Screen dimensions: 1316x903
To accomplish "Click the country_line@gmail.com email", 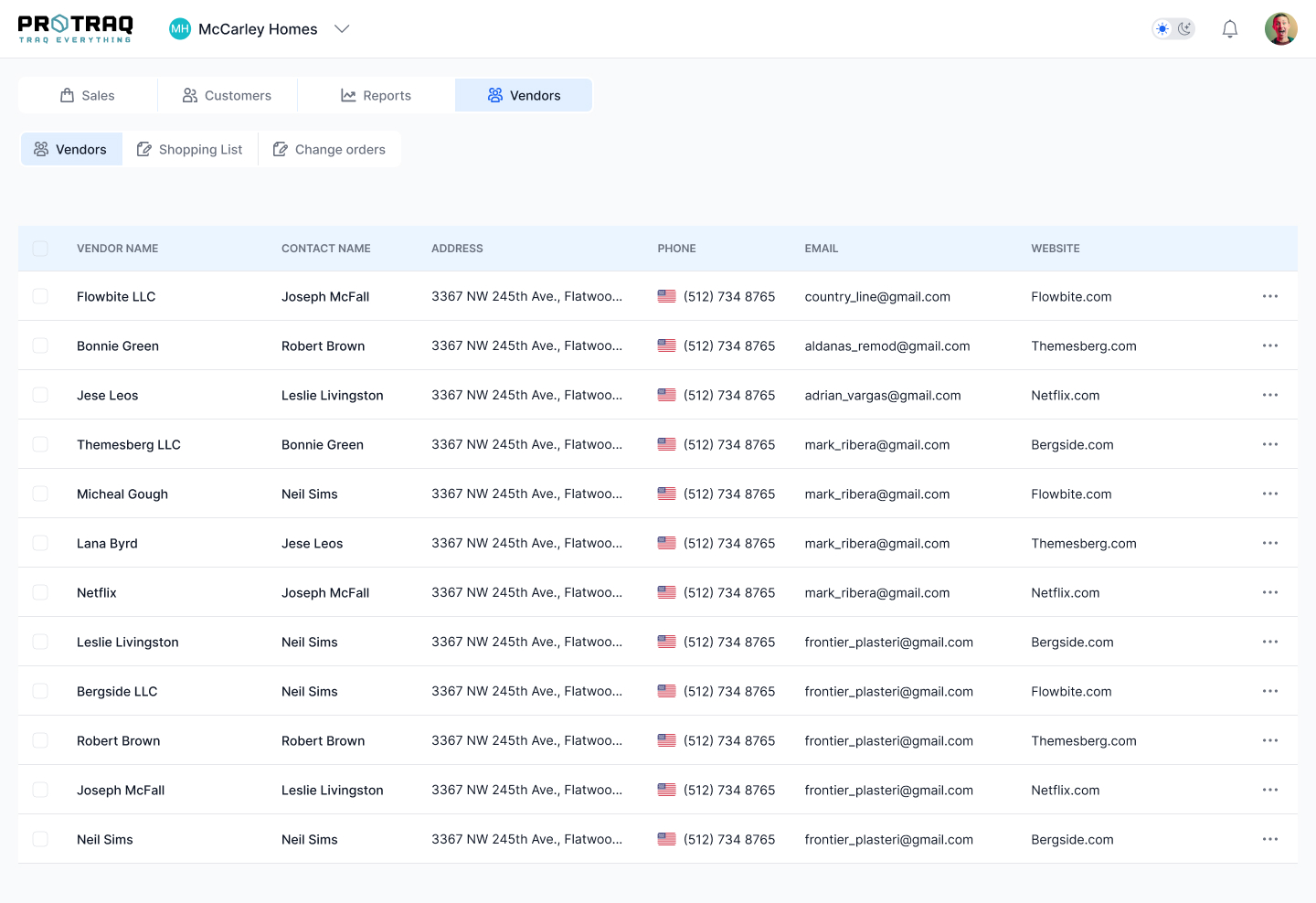I will tap(876, 296).
